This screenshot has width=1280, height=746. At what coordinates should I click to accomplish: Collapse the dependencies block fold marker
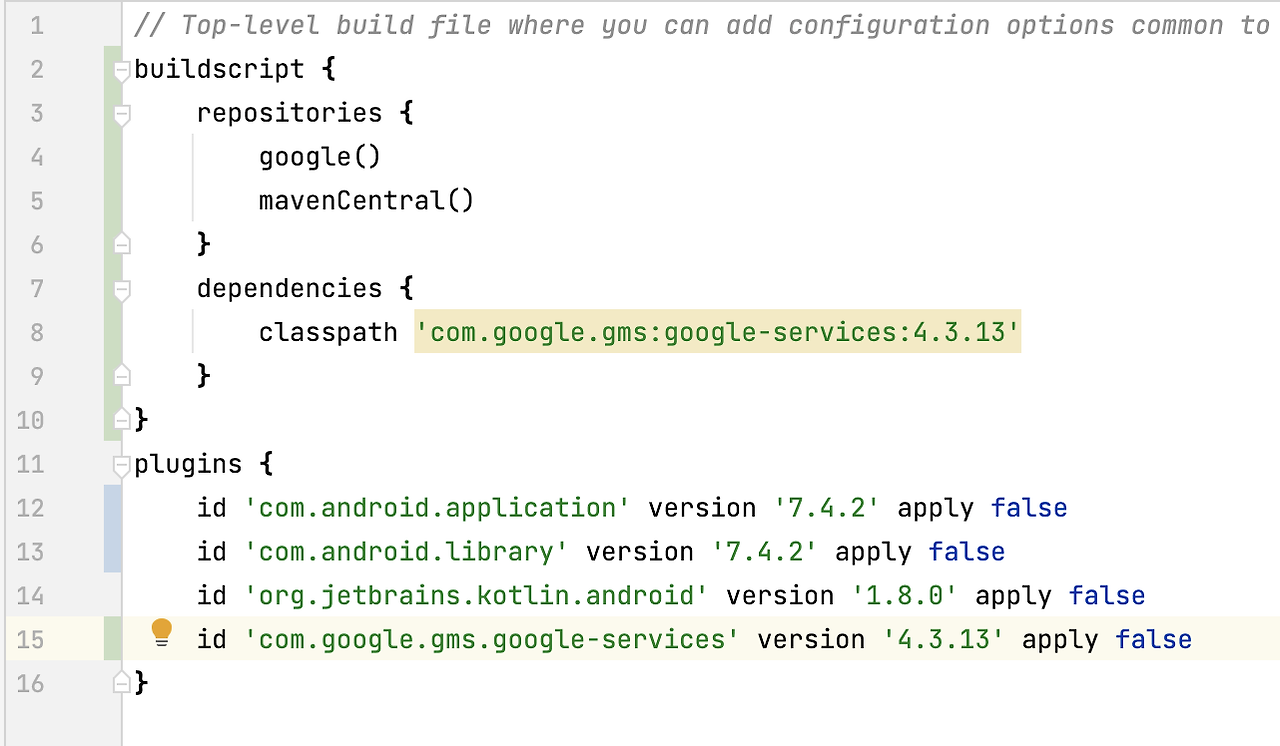[122, 290]
